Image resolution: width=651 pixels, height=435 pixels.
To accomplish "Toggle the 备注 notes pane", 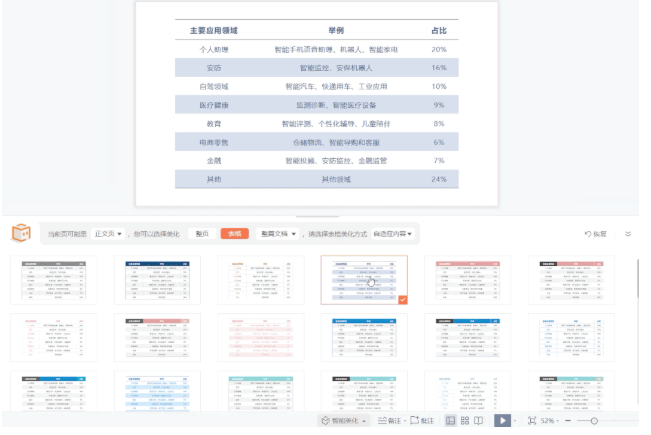I will (x=389, y=421).
